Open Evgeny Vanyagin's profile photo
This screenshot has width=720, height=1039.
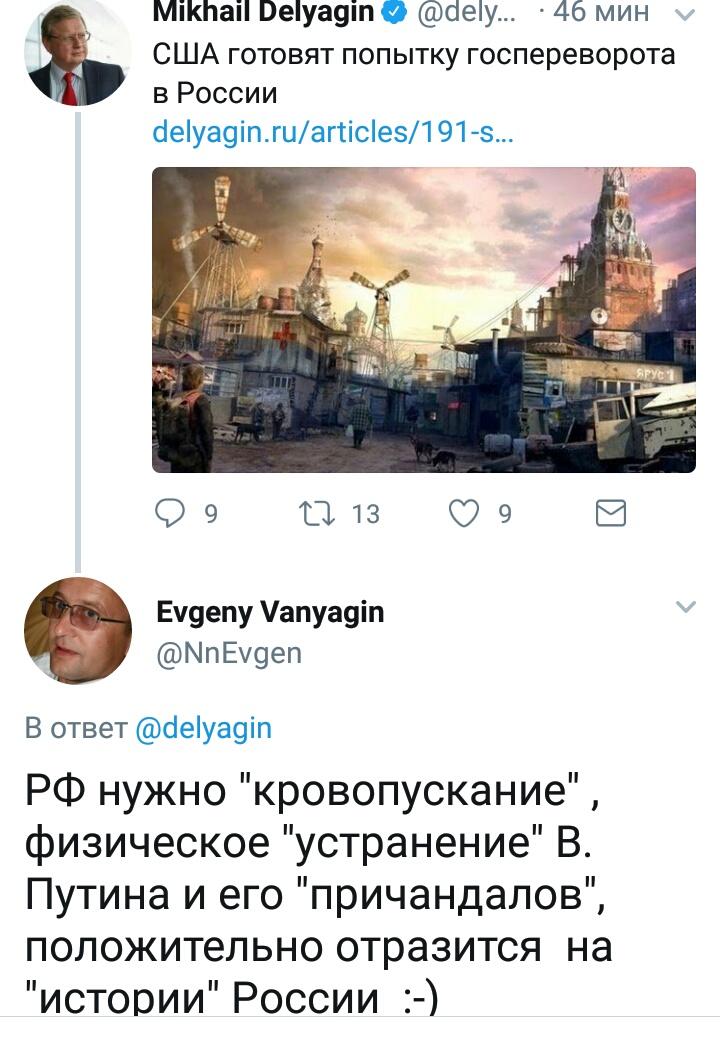pyautogui.click(x=77, y=630)
